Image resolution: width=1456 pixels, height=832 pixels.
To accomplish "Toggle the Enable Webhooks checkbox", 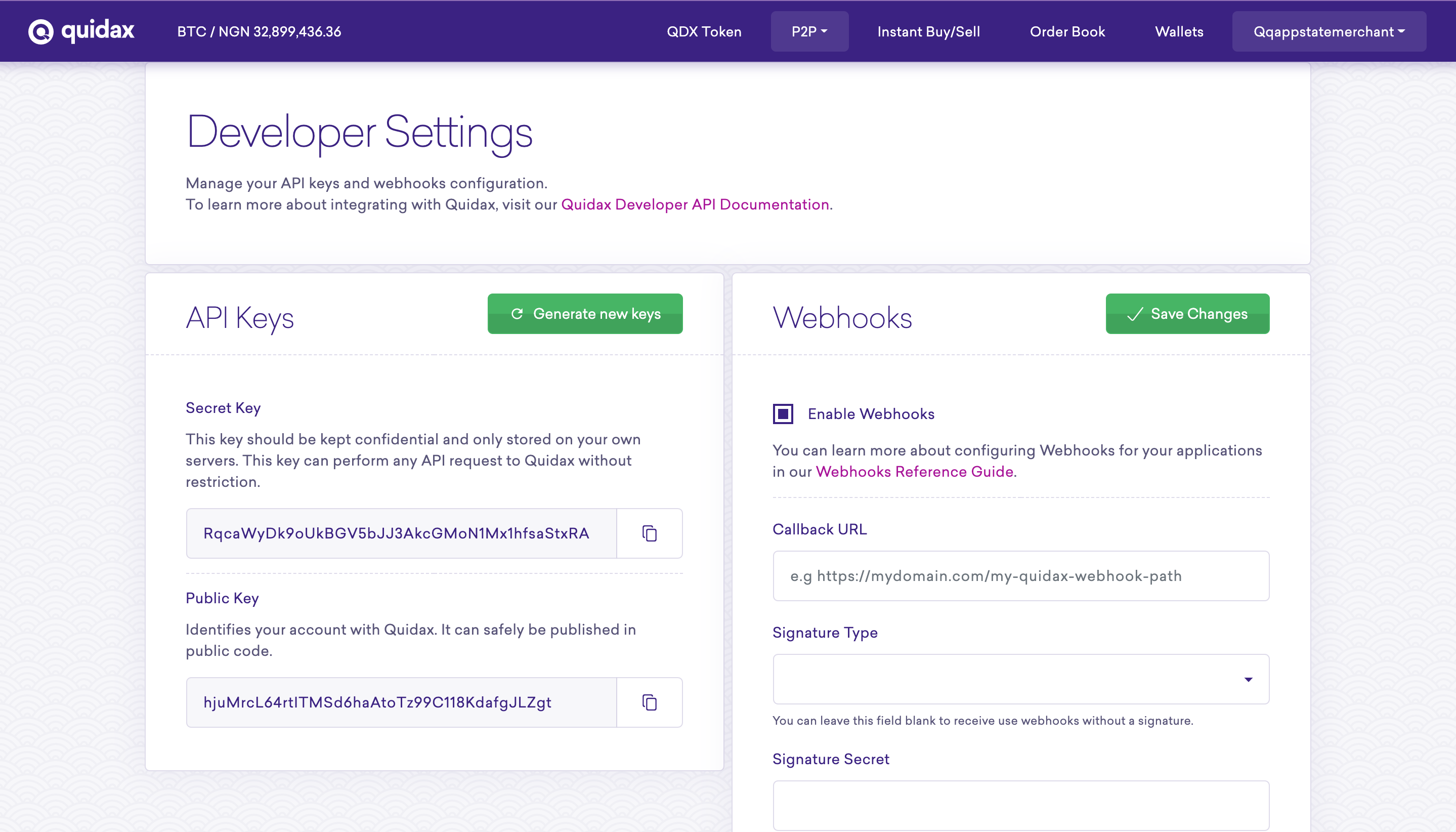I will (x=783, y=413).
